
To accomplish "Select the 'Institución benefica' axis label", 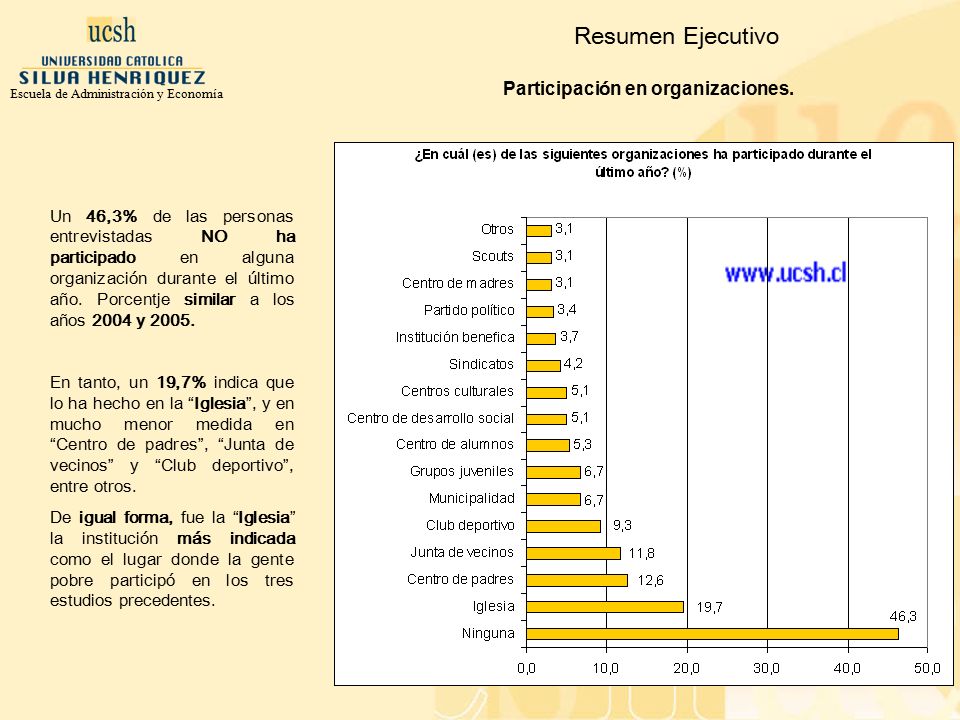I will [455, 337].
